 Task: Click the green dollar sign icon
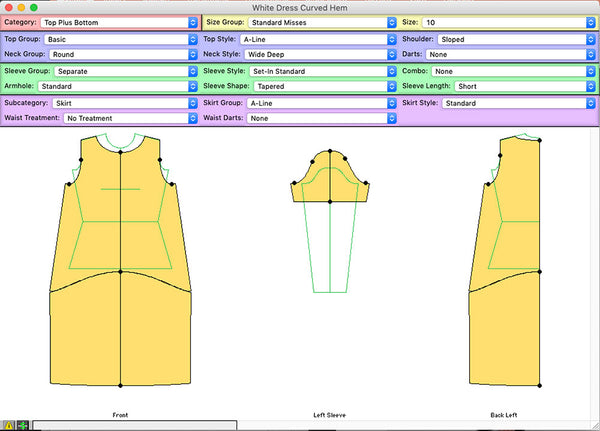[23, 425]
